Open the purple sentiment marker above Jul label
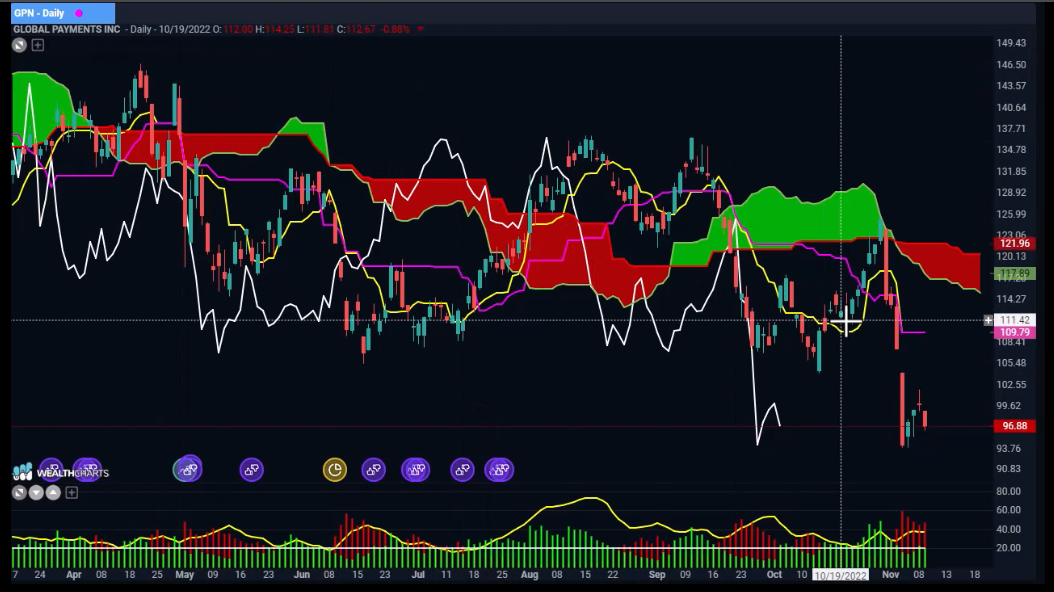 [x=415, y=469]
